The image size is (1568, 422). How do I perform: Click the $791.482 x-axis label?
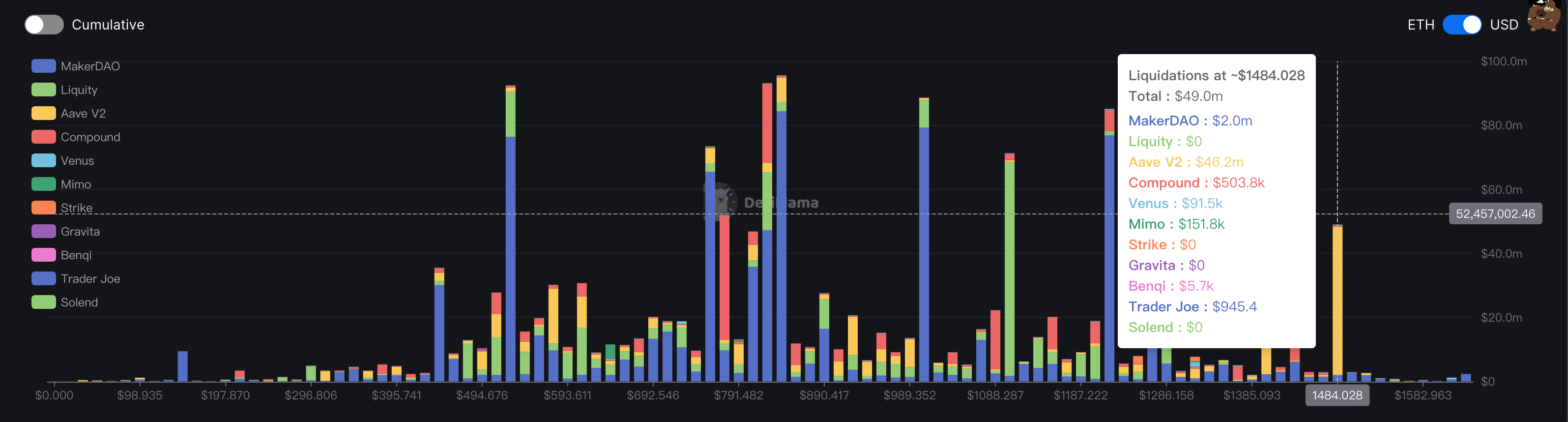[738, 395]
